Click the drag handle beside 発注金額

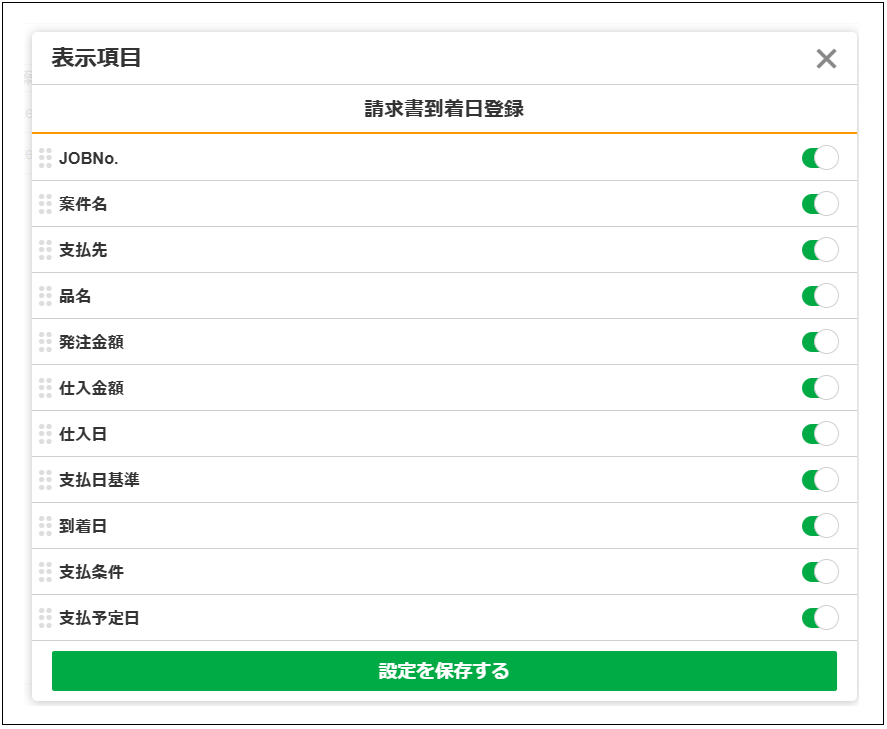tap(45, 342)
